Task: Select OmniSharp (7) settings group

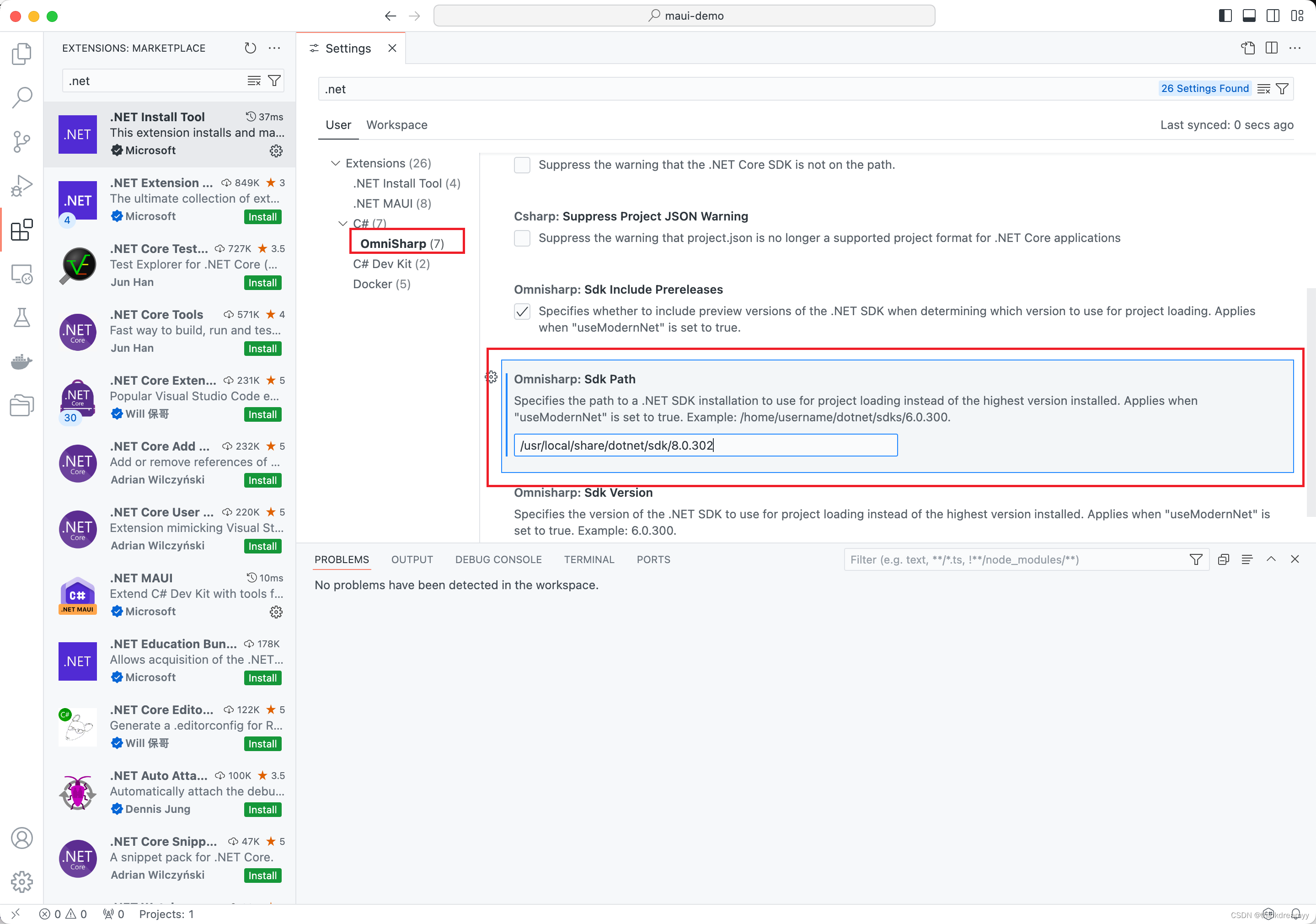Action: coord(402,244)
